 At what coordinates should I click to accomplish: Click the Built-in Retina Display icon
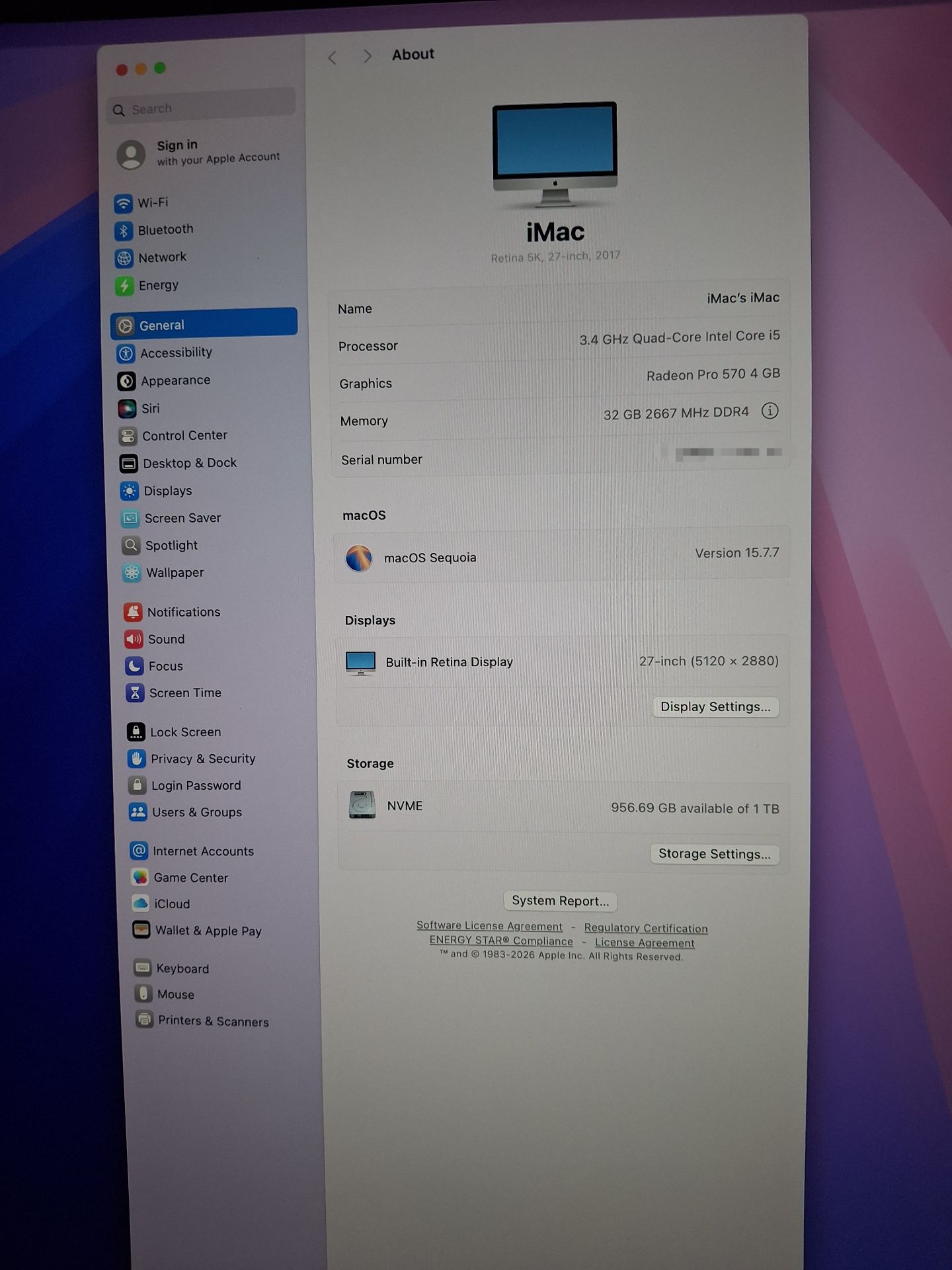tap(361, 663)
